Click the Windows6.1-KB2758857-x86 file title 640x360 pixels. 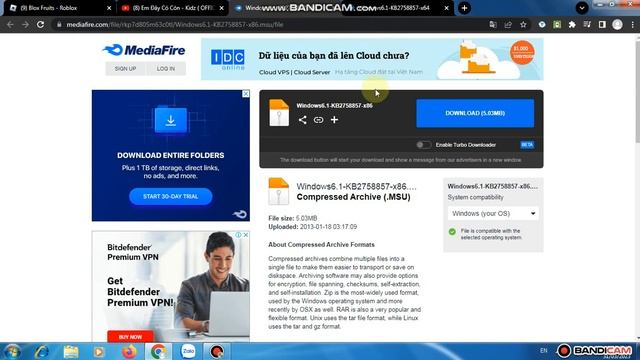coord(334,105)
